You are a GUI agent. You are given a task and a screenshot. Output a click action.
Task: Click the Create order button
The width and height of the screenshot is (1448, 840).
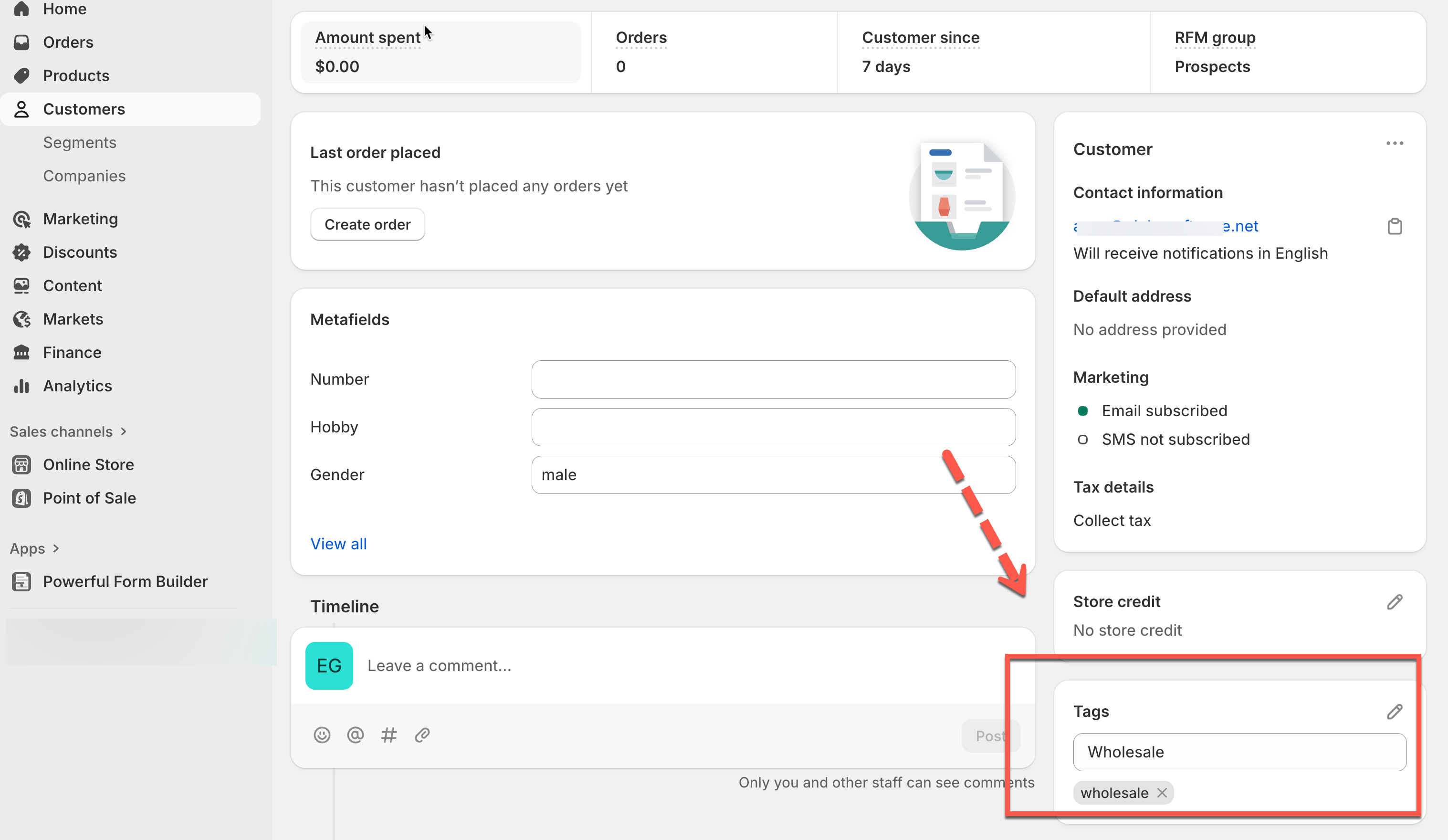point(367,225)
